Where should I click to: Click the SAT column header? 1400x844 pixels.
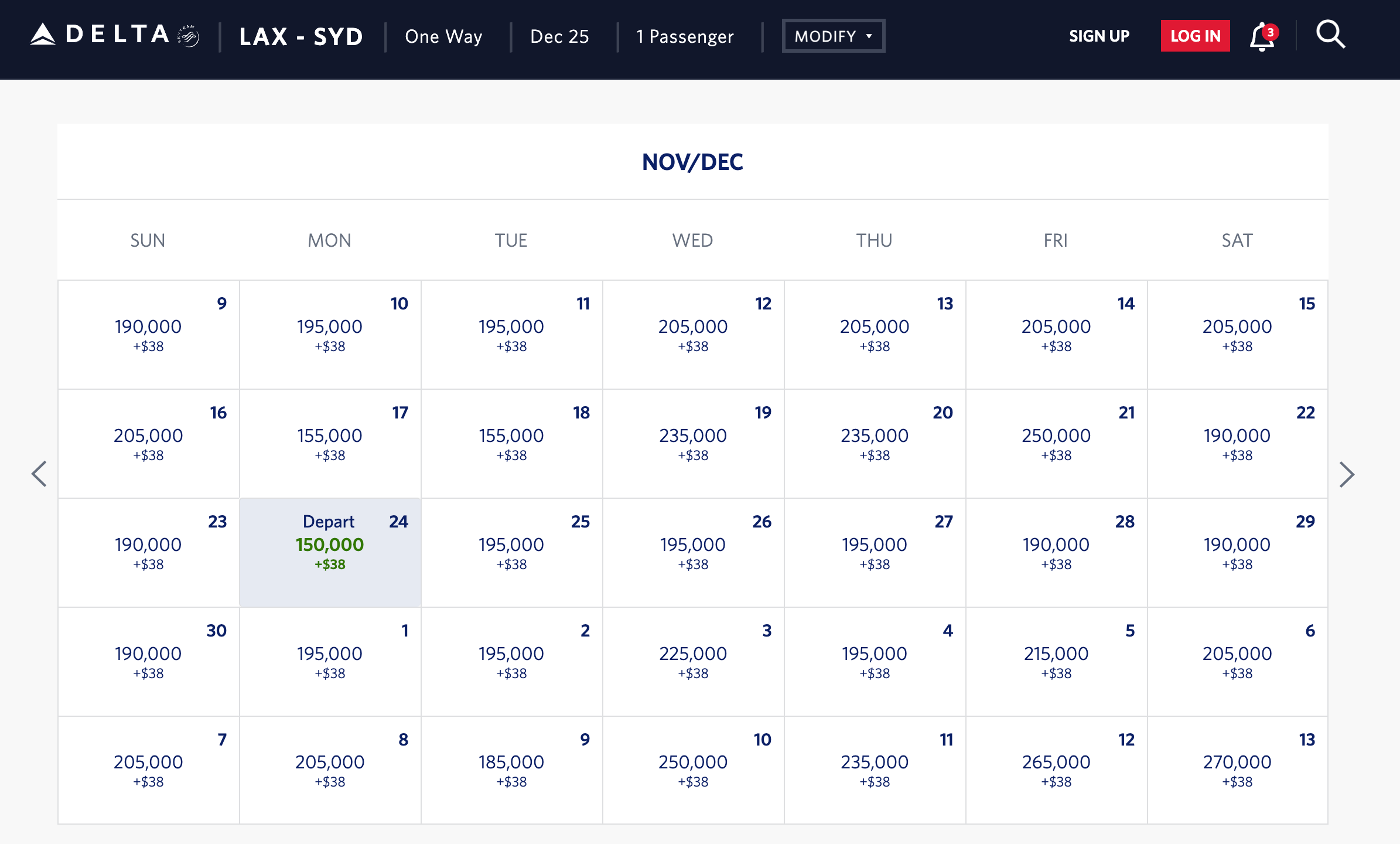point(1237,240)
